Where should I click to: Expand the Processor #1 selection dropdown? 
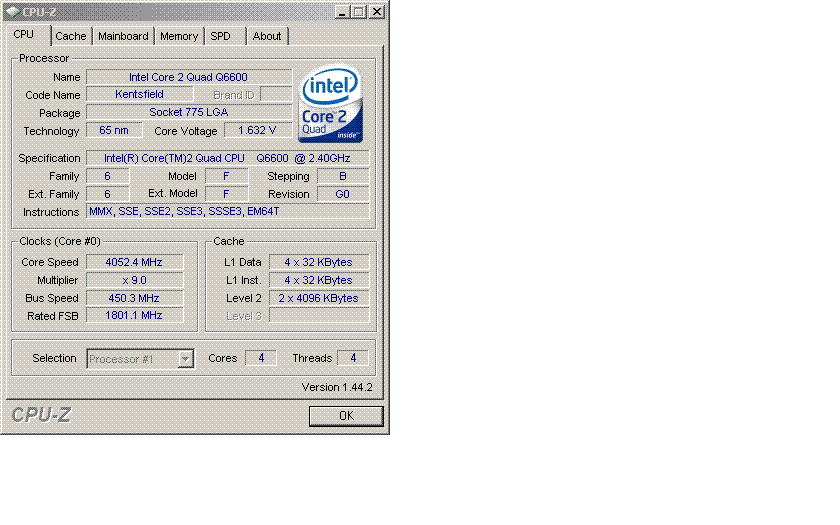click(185, 358)
